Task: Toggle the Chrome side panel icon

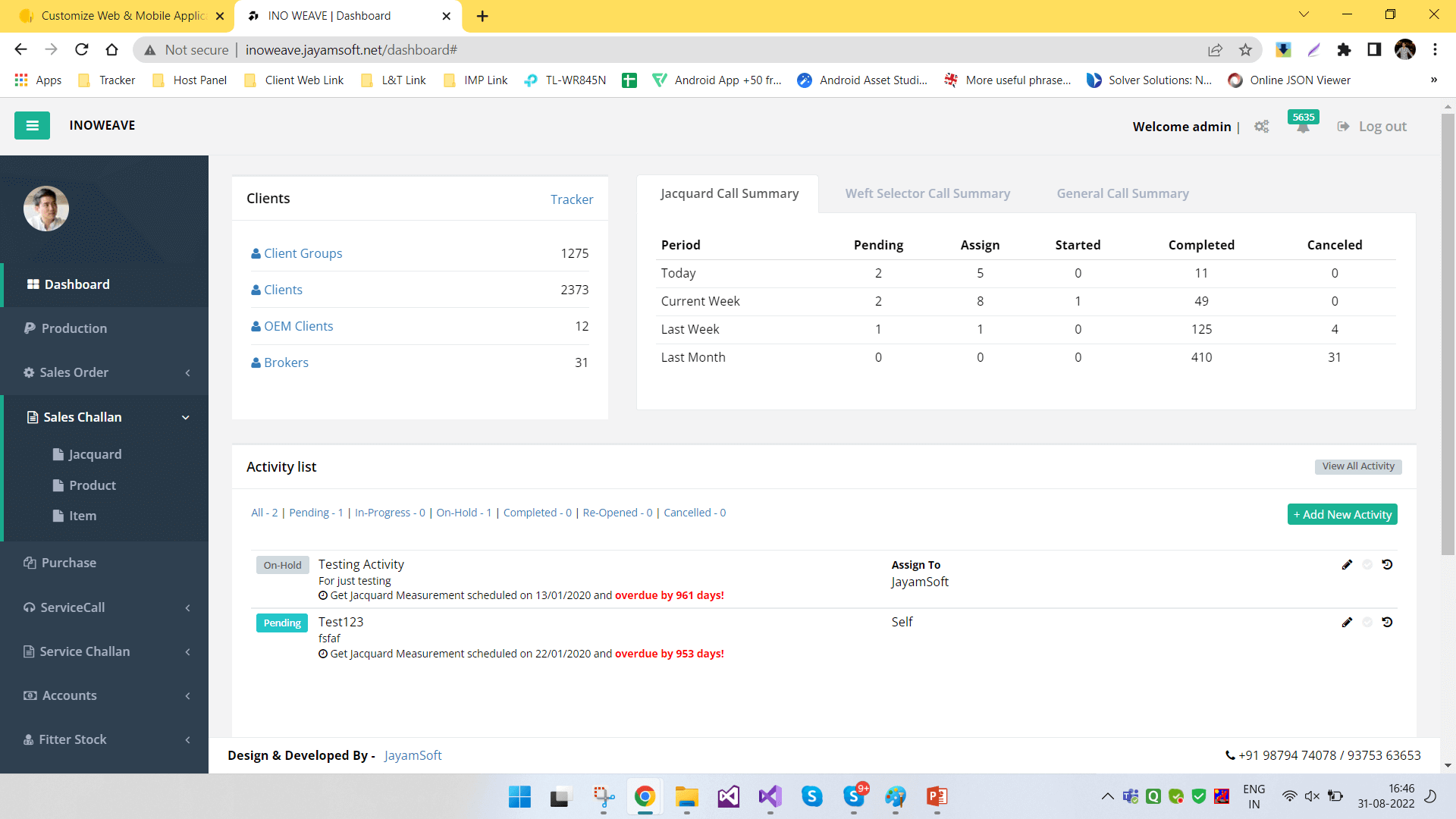Action: tap(1374, 49)
